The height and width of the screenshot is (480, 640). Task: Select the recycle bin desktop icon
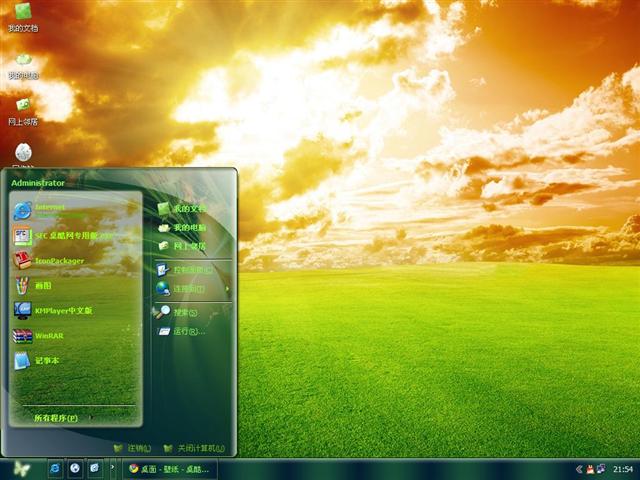pos(23,155)
